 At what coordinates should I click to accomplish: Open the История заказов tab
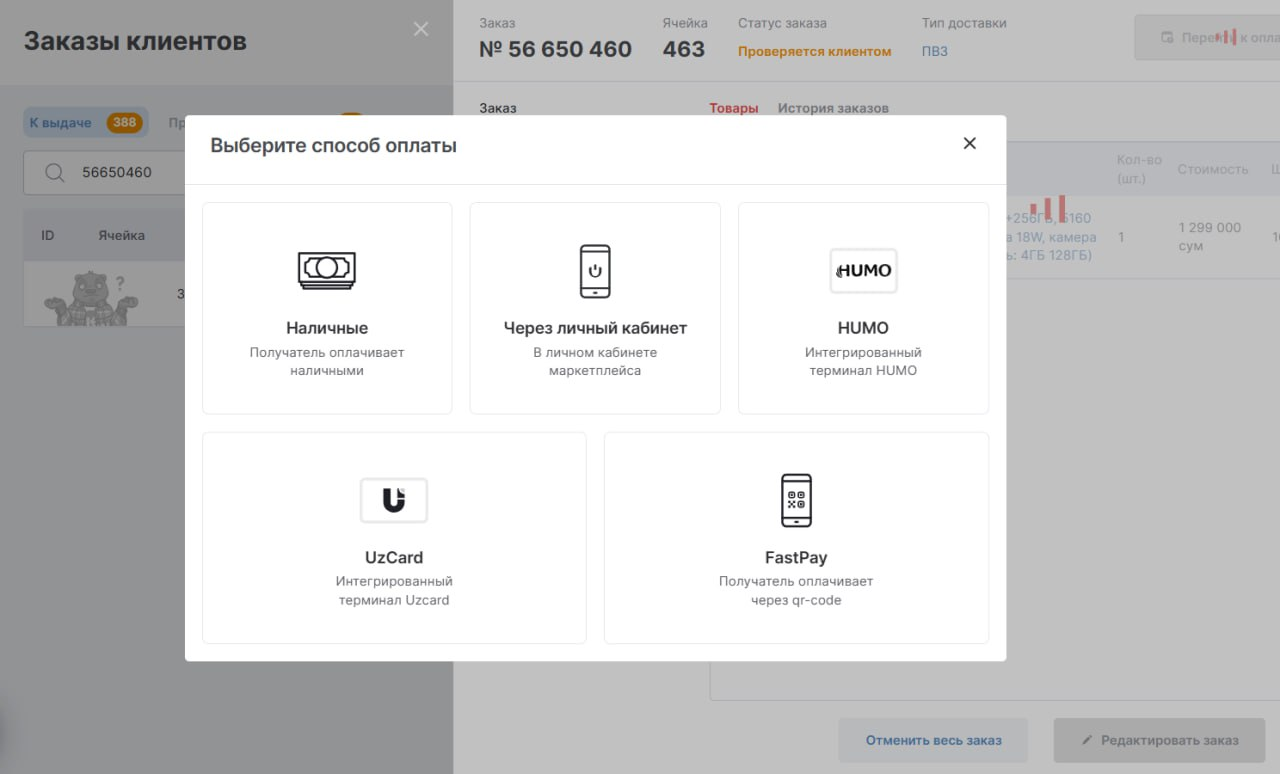click(833, 108)
